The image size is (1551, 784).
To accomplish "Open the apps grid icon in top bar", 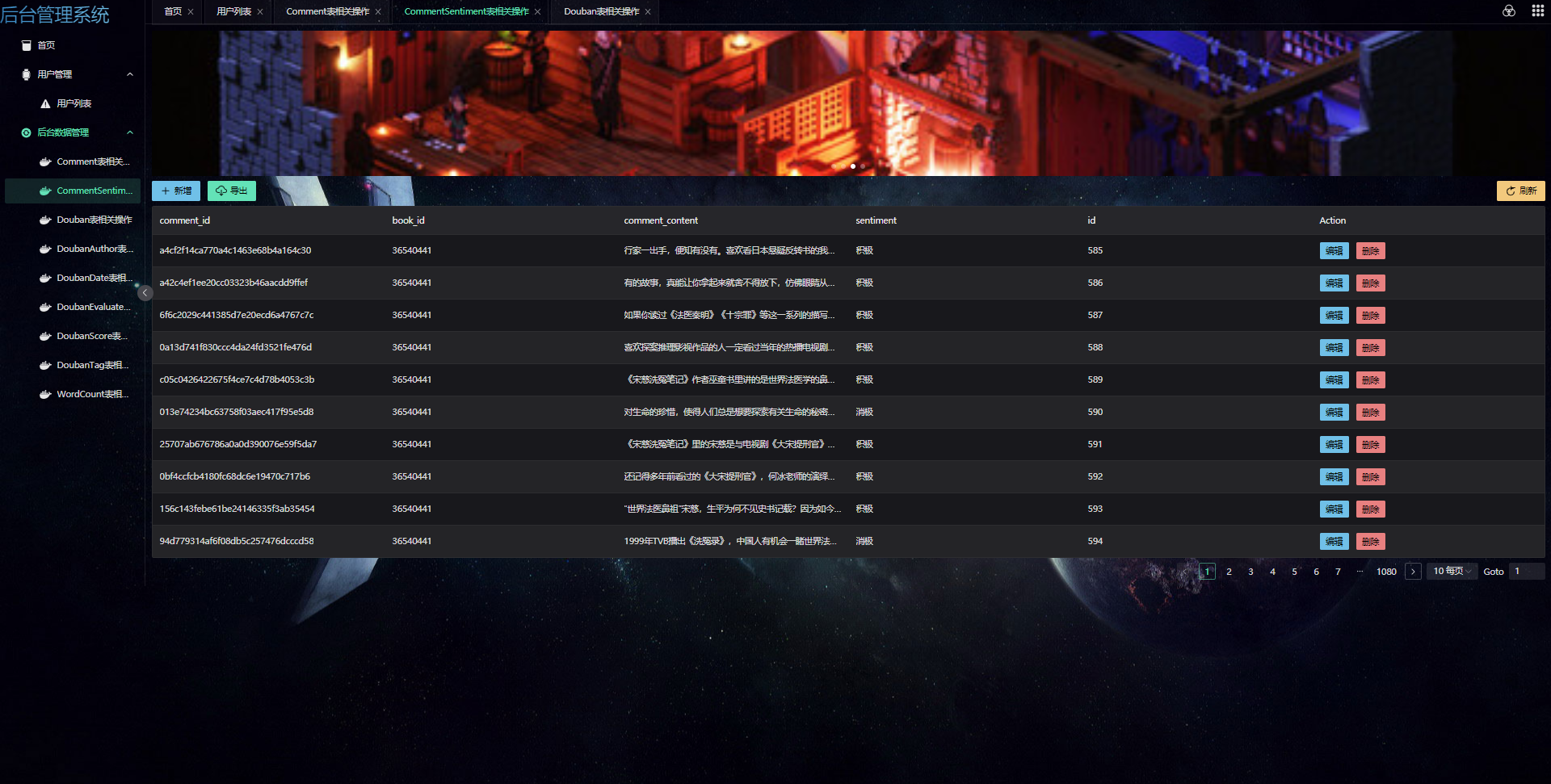I will 1537,11.
